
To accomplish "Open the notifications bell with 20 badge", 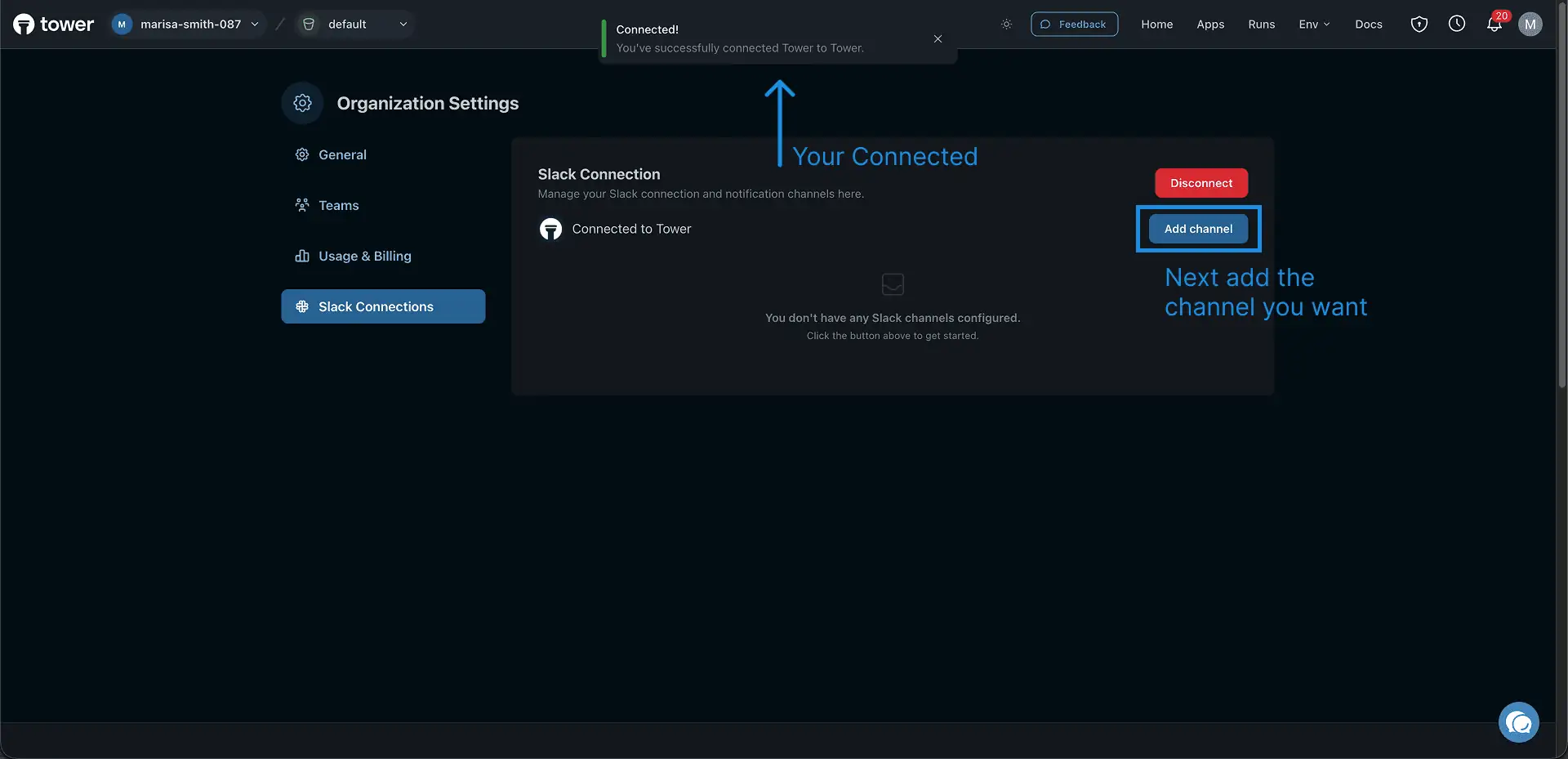I will point(1494,25).
